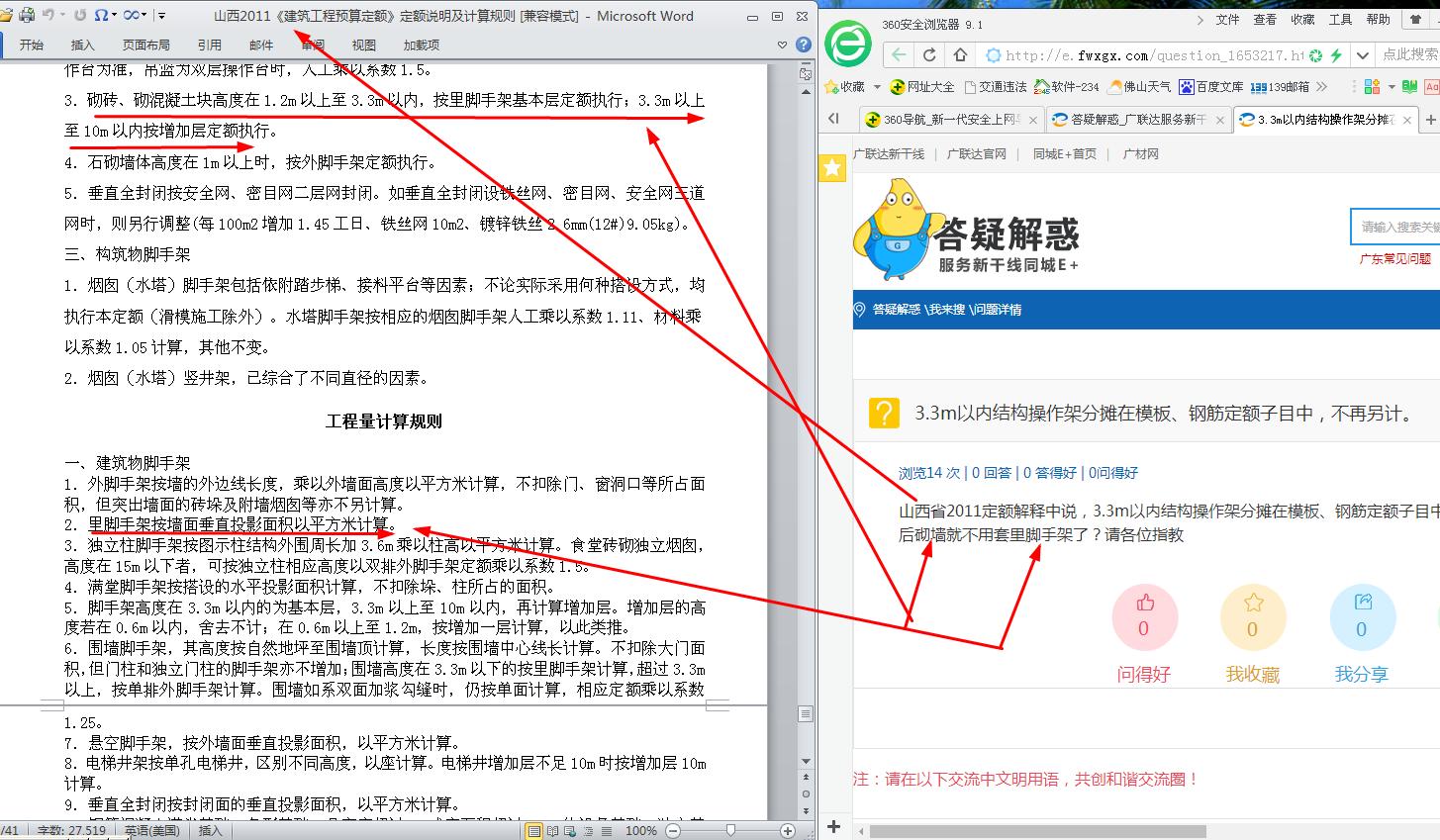Insert symbol using the Omega icon
Image resolution: width=1440 pixels, height=840 pixels.
(101, 15)
